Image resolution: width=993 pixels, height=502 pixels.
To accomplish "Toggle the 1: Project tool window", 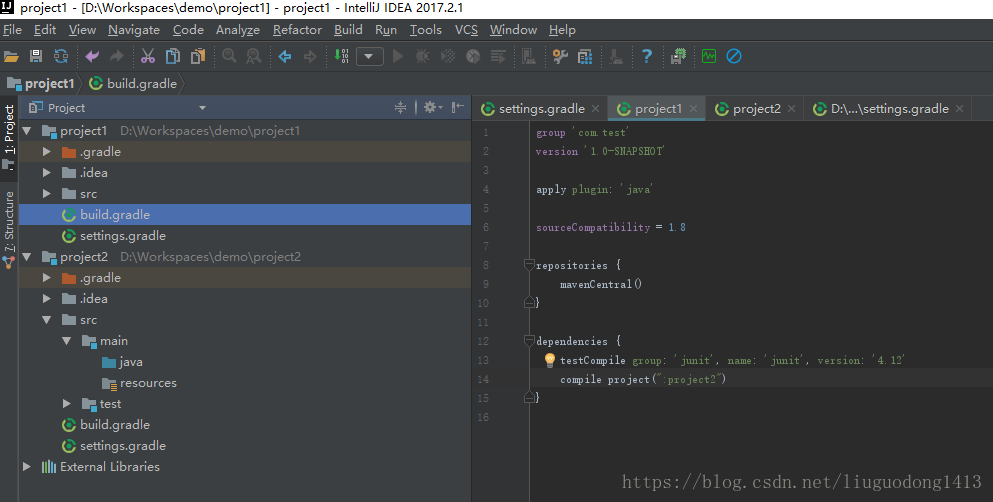I will (9, 138).
